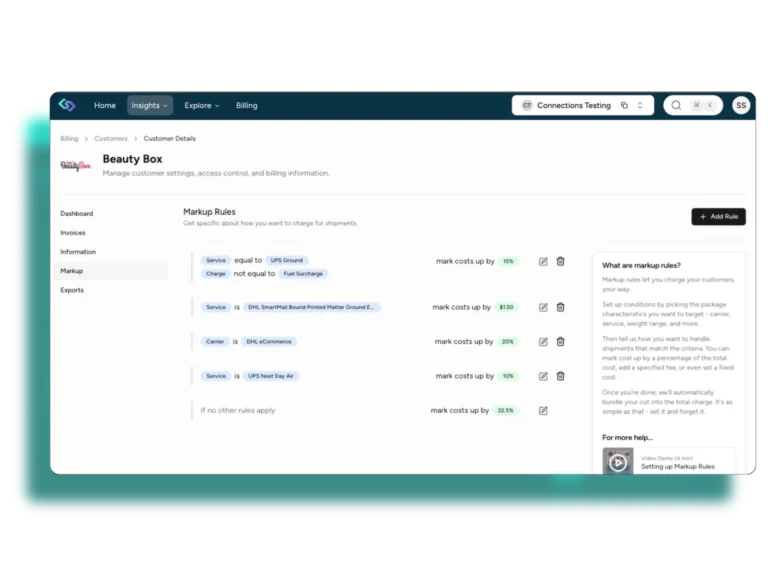Image resolution: width=768 pixels, height=576 pixels.
Task: Select the Markup sidebar tab
Action: point(112,271)
